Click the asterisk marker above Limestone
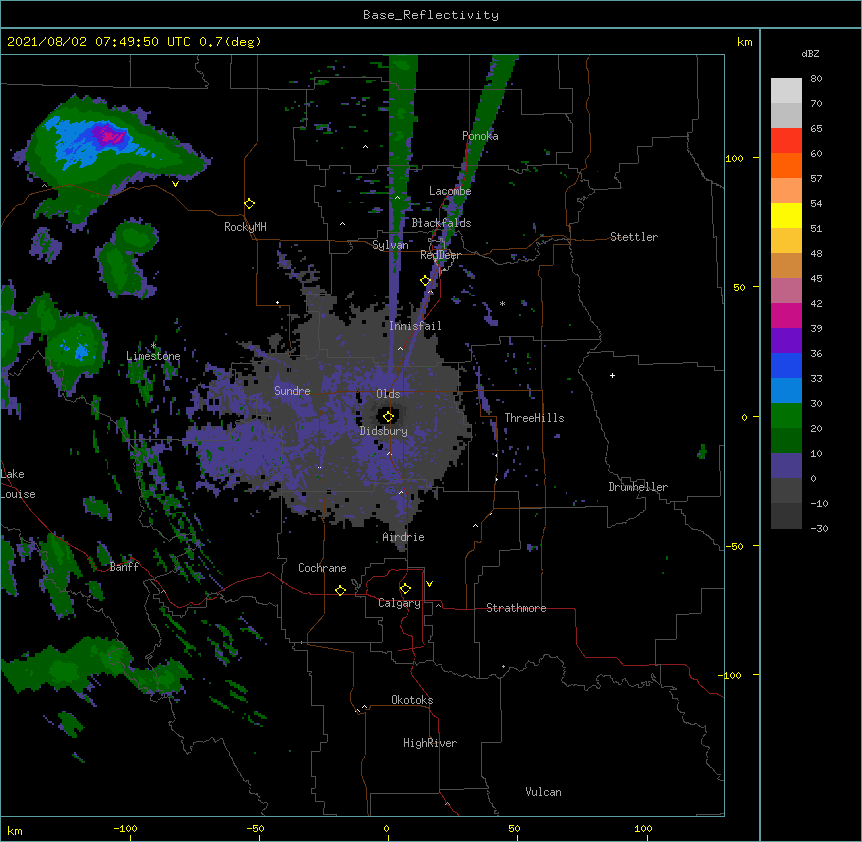Viewport: 862px width, 842px height. coord(153,346)
